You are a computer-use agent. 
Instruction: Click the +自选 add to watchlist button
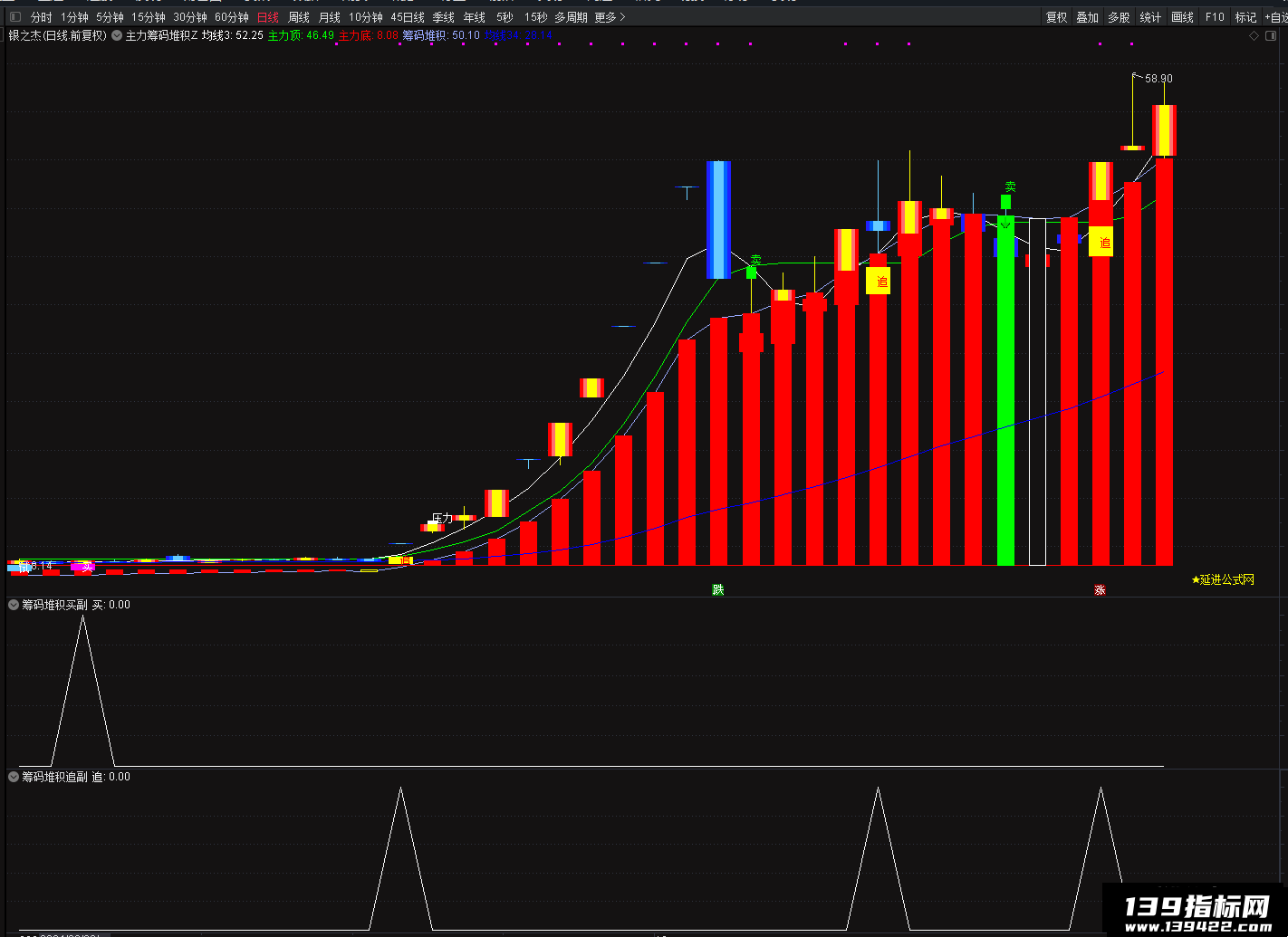tap(1275, 17)
